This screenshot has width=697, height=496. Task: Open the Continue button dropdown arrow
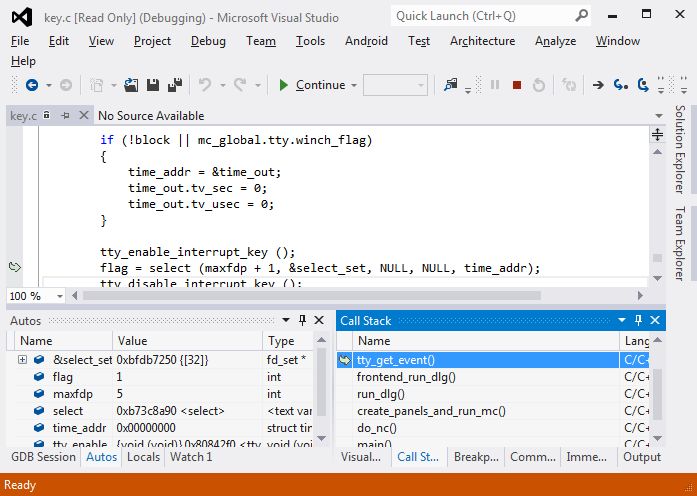click(x=354, y=85)
